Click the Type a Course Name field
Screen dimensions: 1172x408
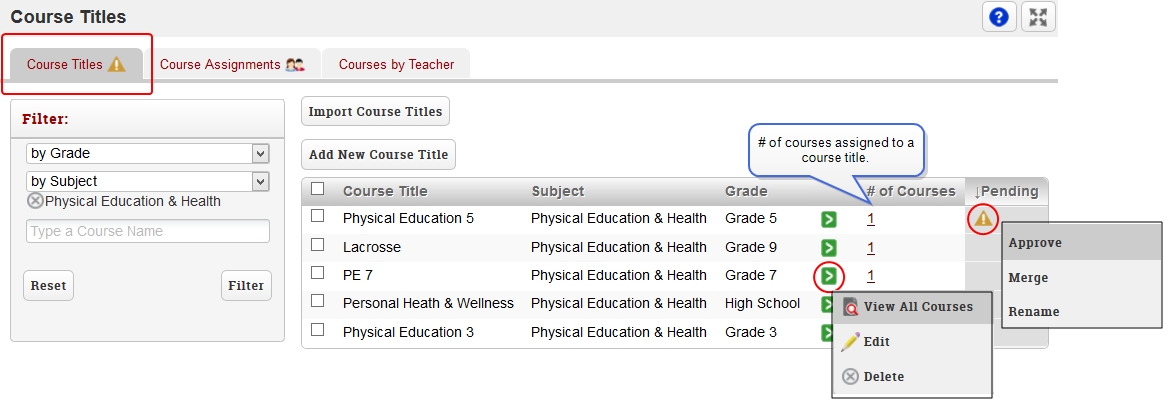148,231
